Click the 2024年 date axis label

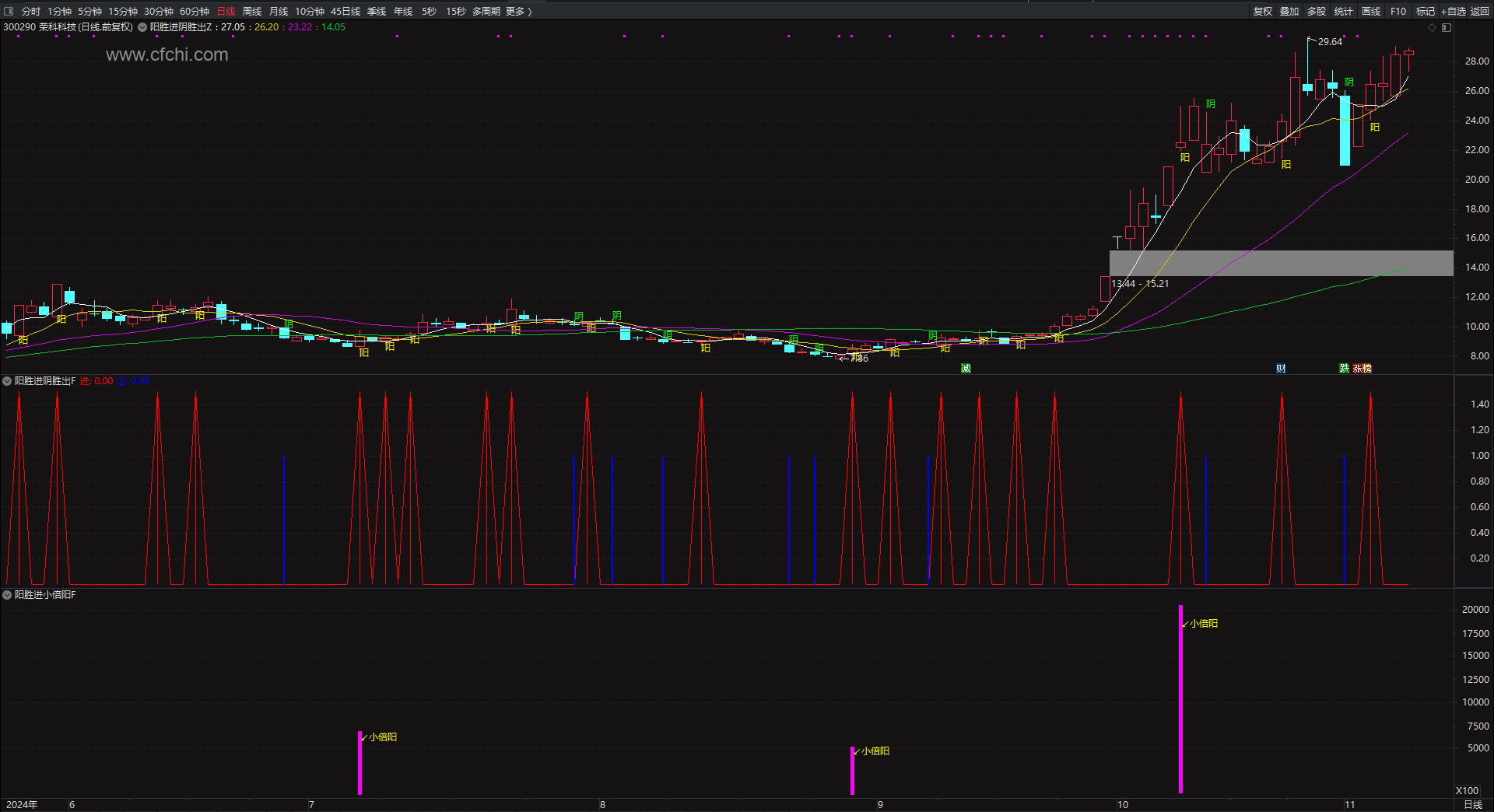pos(22,805)
